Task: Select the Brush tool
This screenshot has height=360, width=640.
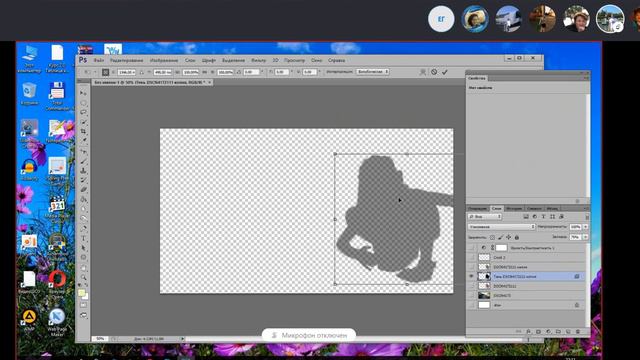Action: point(83,161)
